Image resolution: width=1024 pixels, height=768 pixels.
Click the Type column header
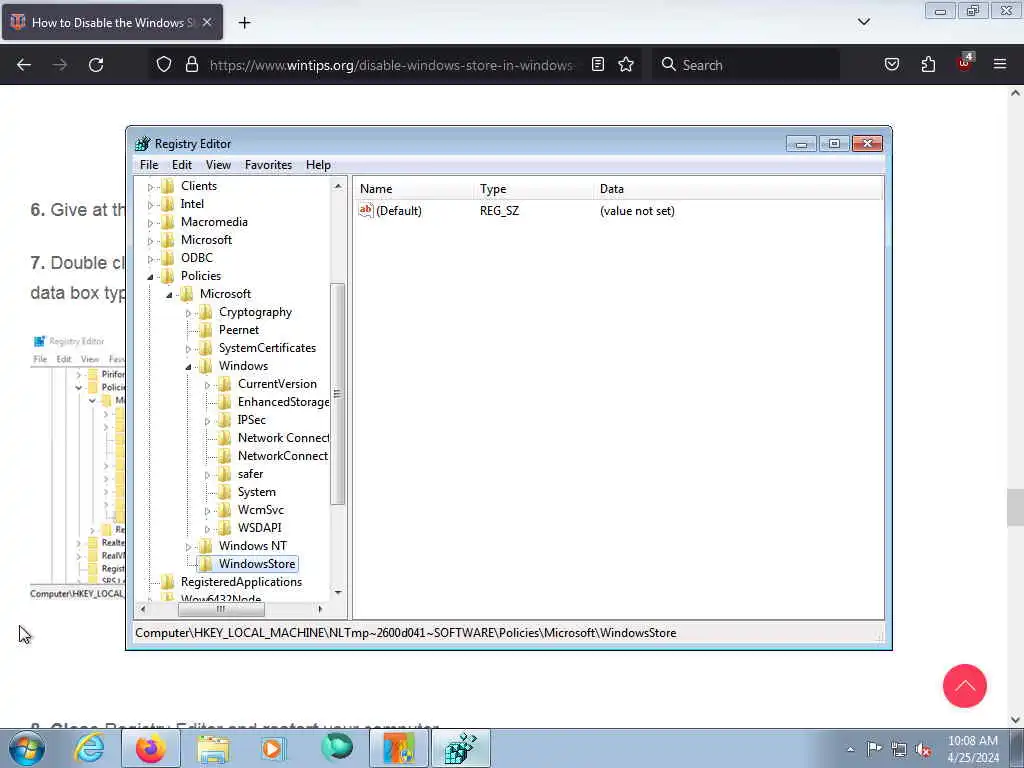click(x=534, y=189)
